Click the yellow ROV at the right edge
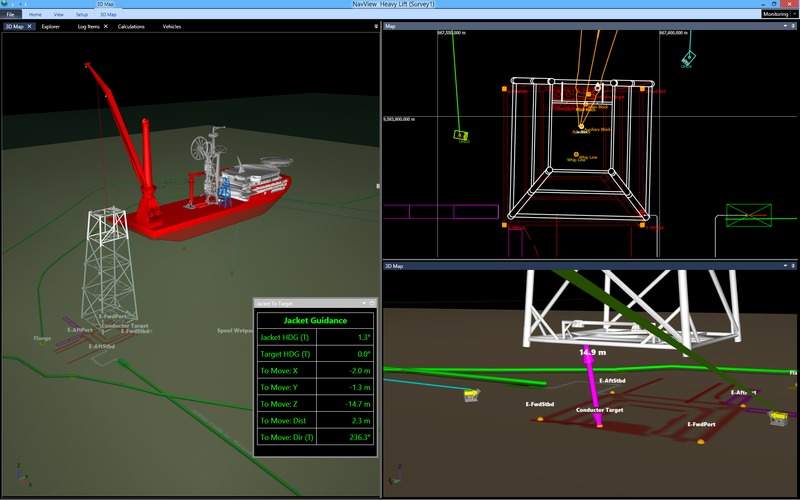The width and height of the screenshot is (800, 500). [x=776, y=418]
